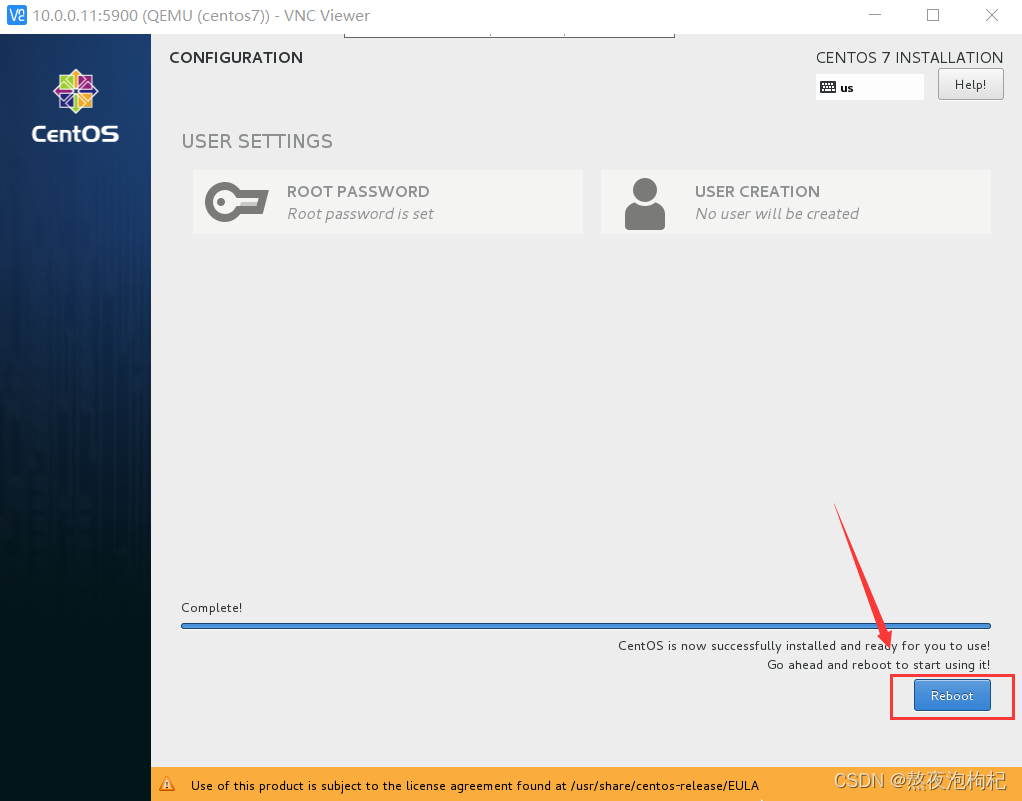
Task: Click 'Root password is set' text
Action: coord(360,214)
